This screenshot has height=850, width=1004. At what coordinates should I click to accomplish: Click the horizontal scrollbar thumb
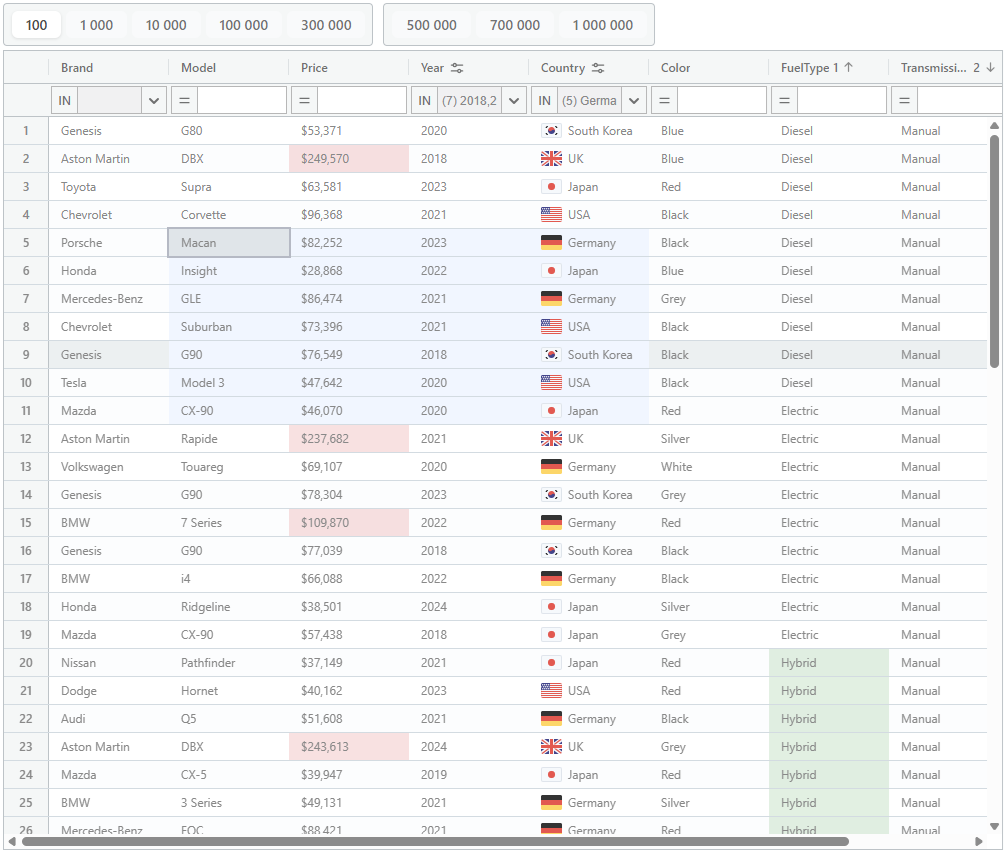[435, 842]
